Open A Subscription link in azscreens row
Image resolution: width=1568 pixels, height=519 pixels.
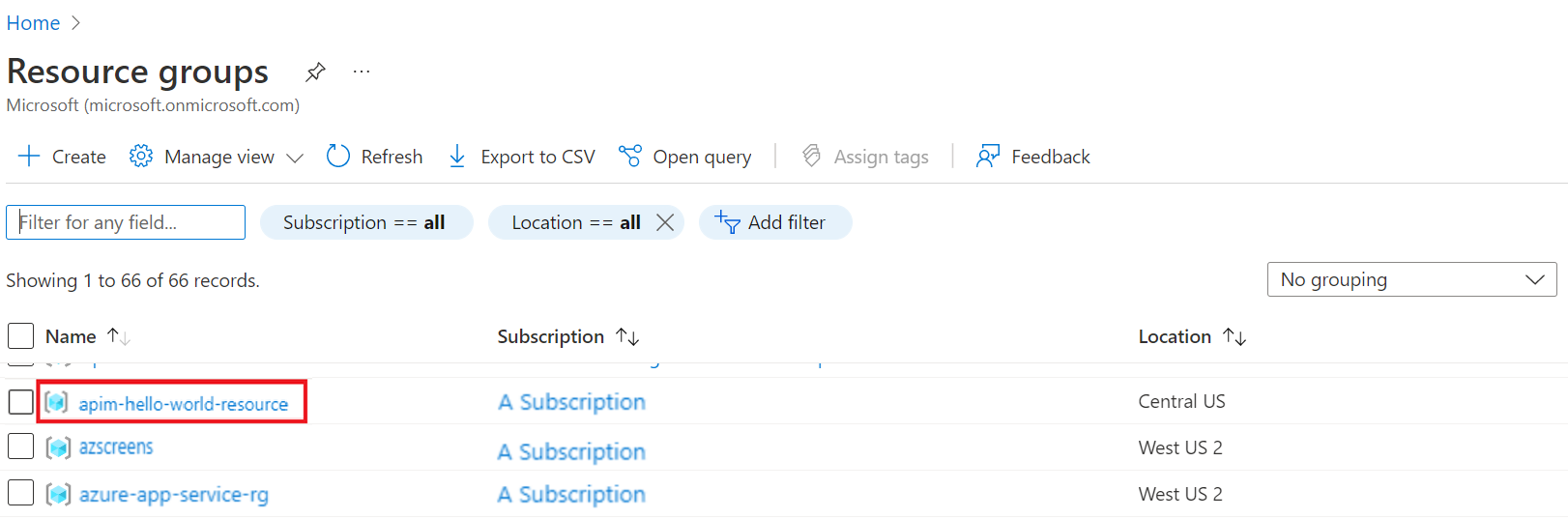[571, 451]
